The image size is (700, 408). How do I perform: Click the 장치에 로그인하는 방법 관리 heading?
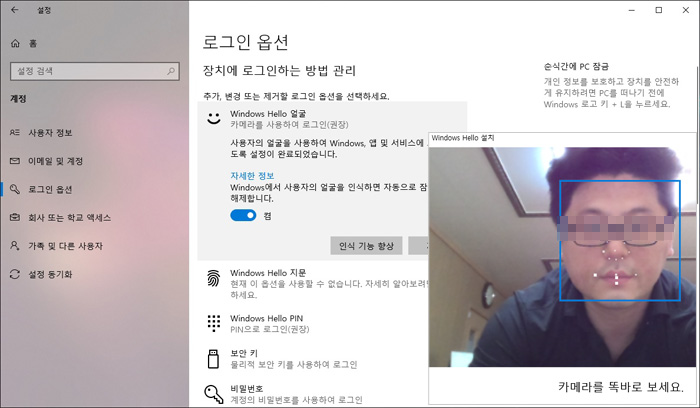[279, 71]
